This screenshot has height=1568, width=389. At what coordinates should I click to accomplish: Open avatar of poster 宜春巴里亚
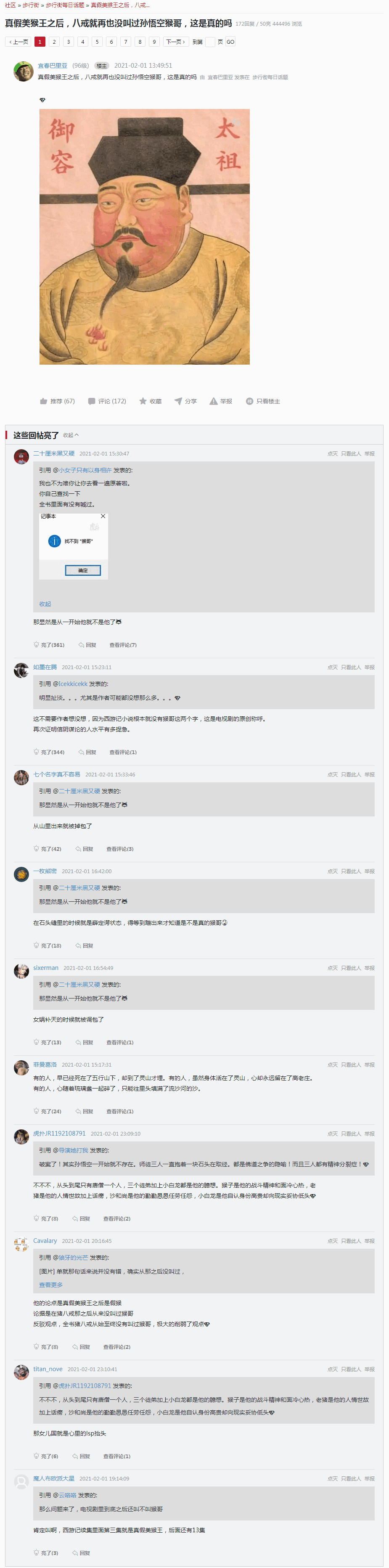(23, 71)
